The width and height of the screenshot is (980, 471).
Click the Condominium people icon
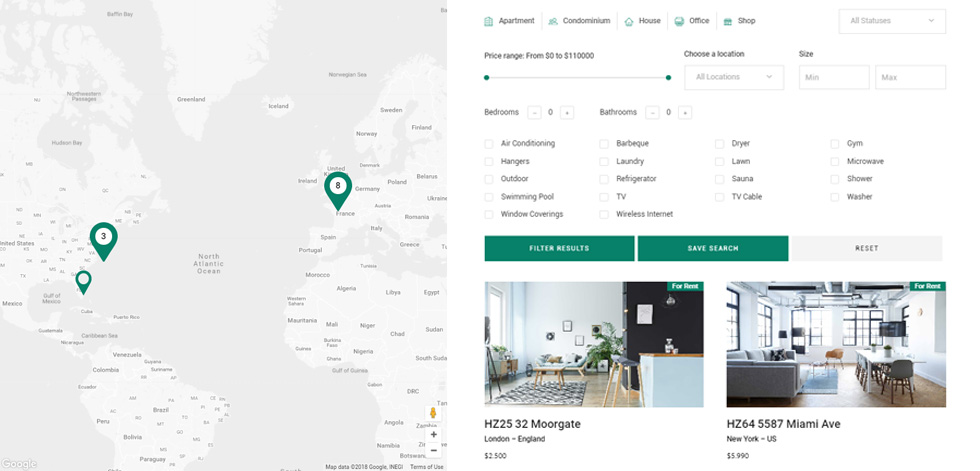[x=553, y=21]
